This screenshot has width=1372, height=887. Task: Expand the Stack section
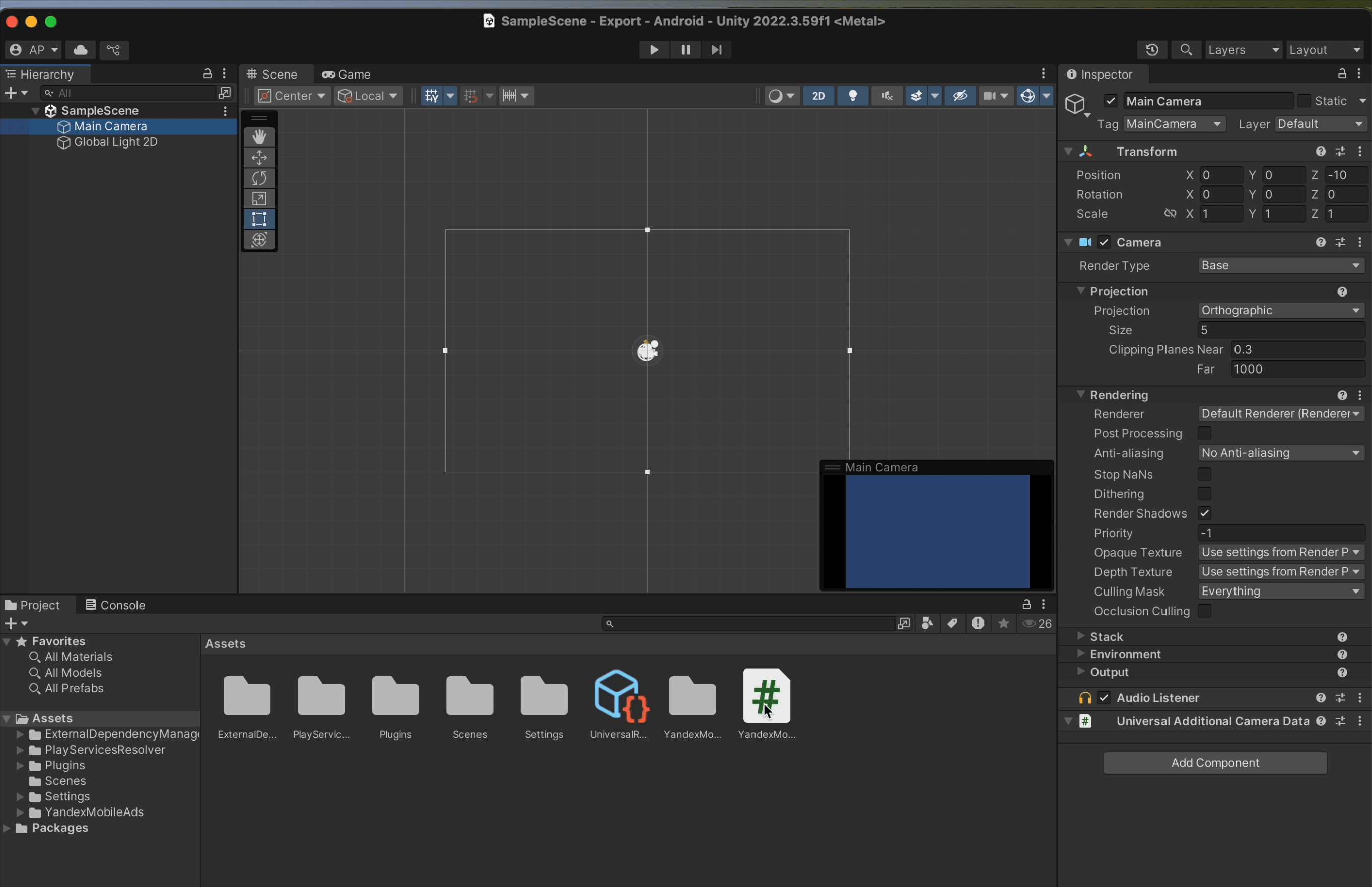tap(1081, 636)
